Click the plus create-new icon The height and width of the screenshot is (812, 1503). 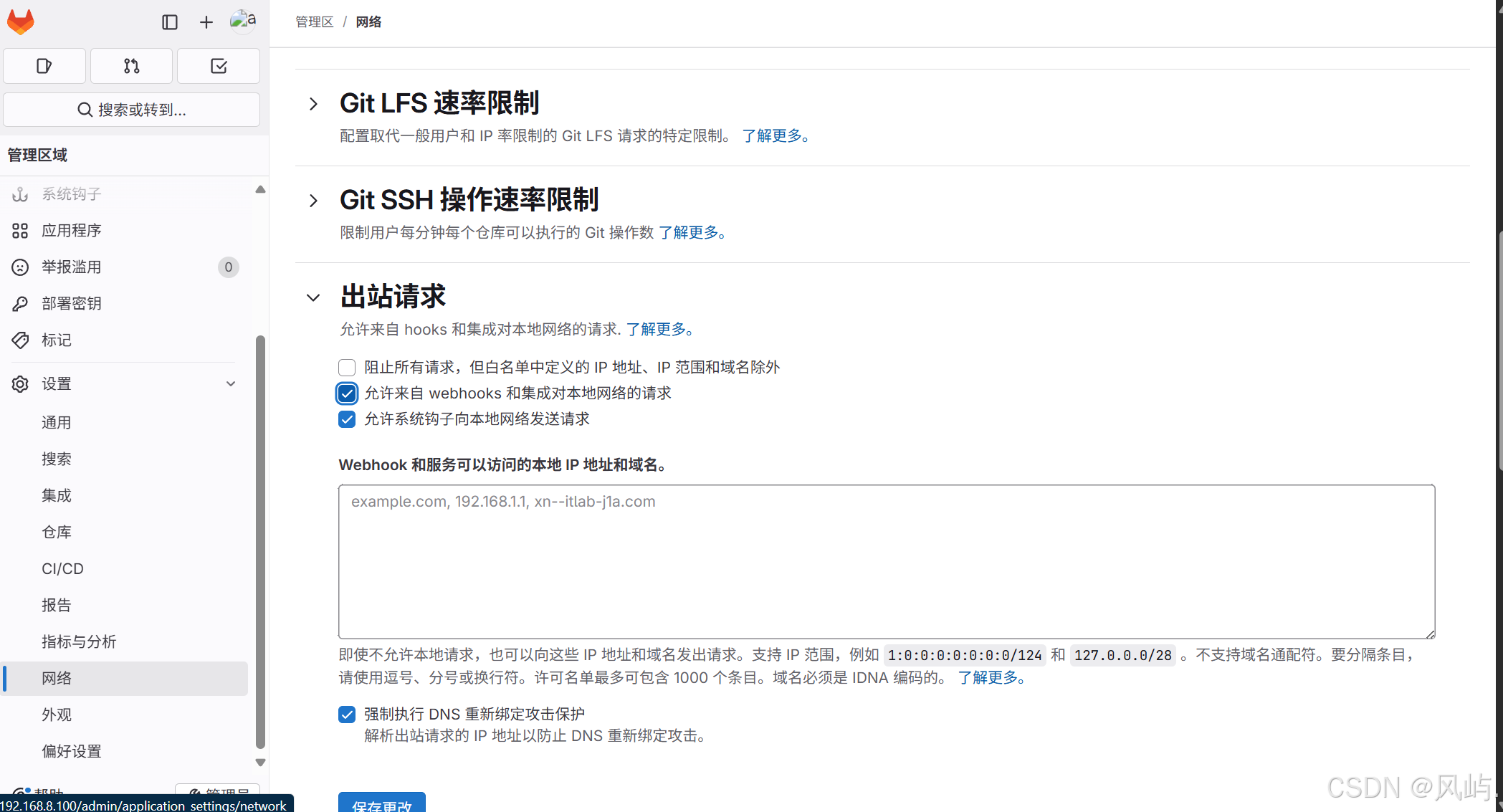pos(206,22)
